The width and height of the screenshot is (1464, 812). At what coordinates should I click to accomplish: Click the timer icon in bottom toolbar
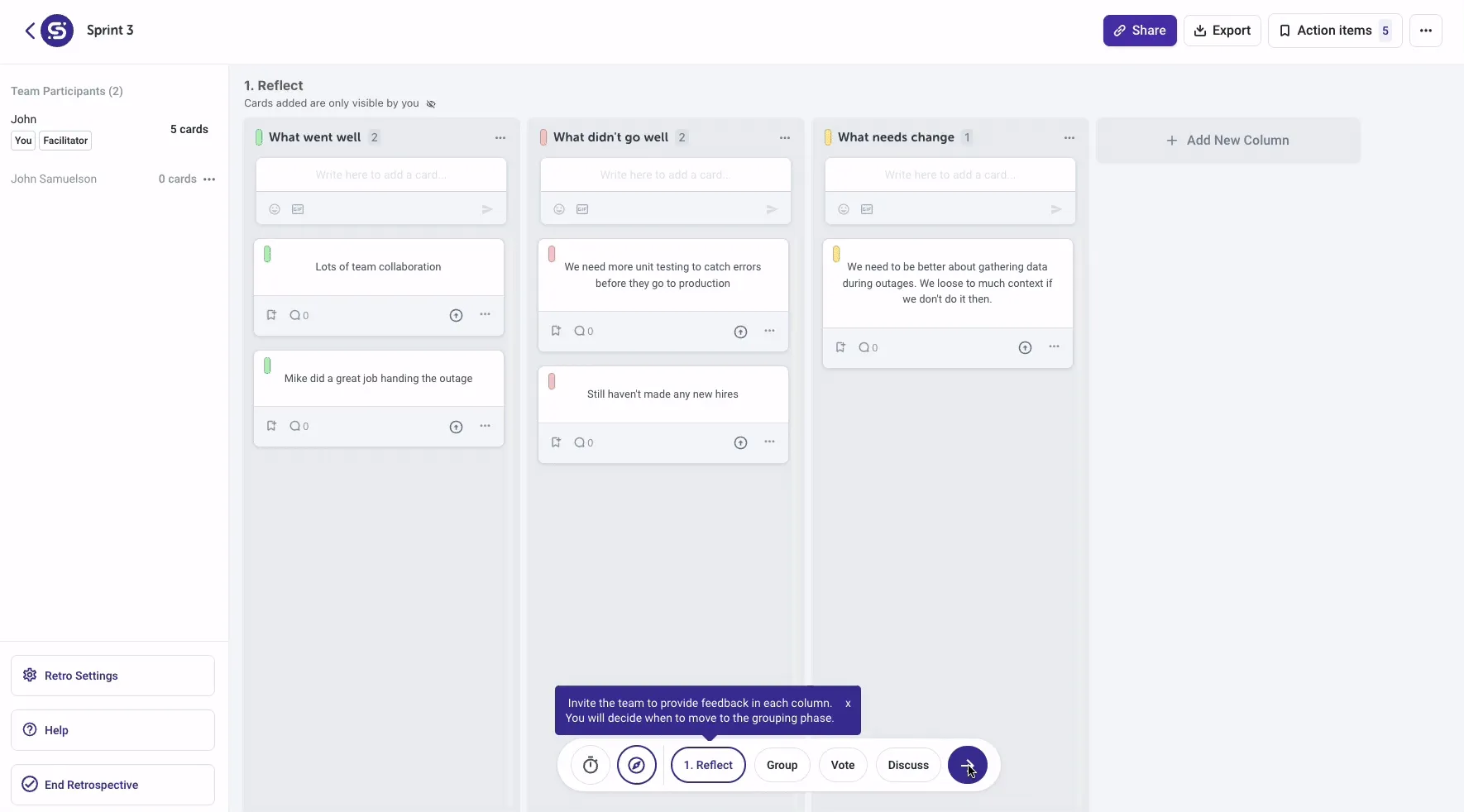coord(591,765)
